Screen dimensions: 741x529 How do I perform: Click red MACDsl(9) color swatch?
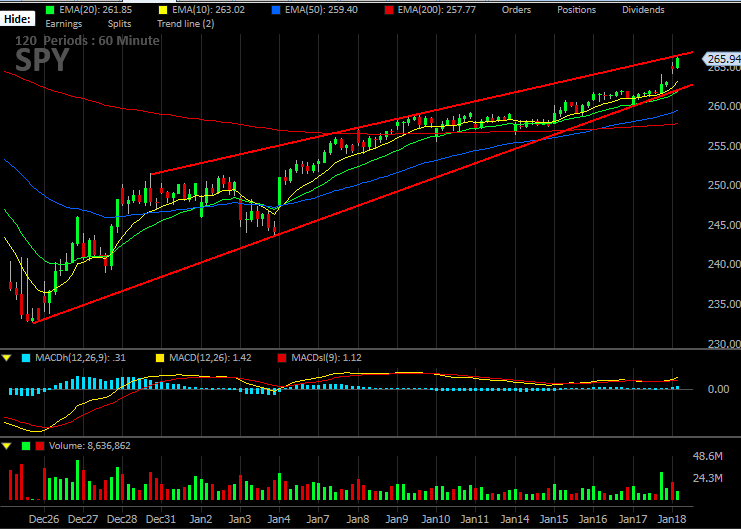pyautogui.click(x=282, y=358)
